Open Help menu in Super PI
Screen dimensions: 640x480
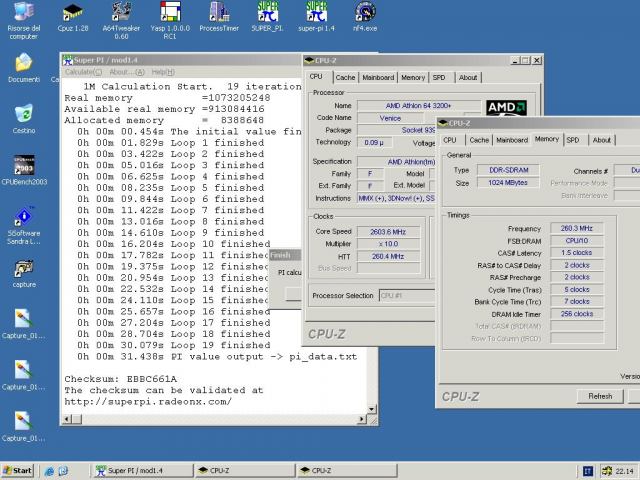(x=163, y=72)
